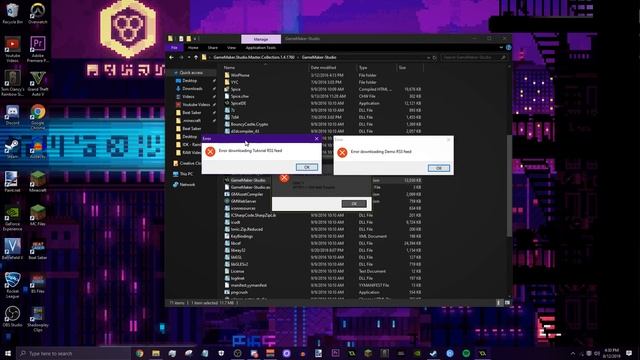This screenshot has width=640, height=360.
Task: Open Shadowplay Clips desktop folder
Action: click(38, 319)
